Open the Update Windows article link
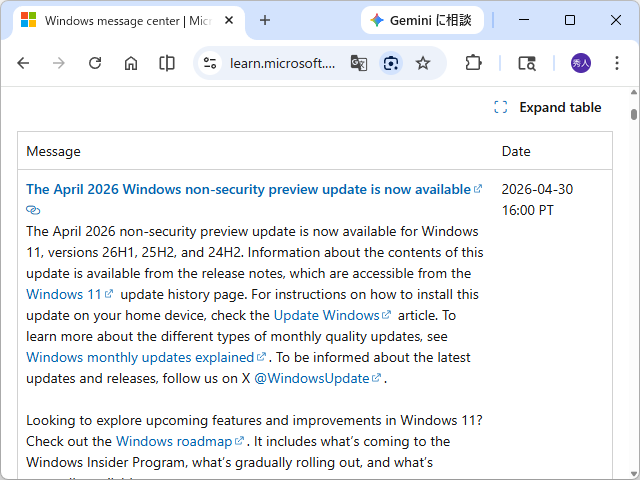This screenshot has height=480, width=640. coord(332,316)
